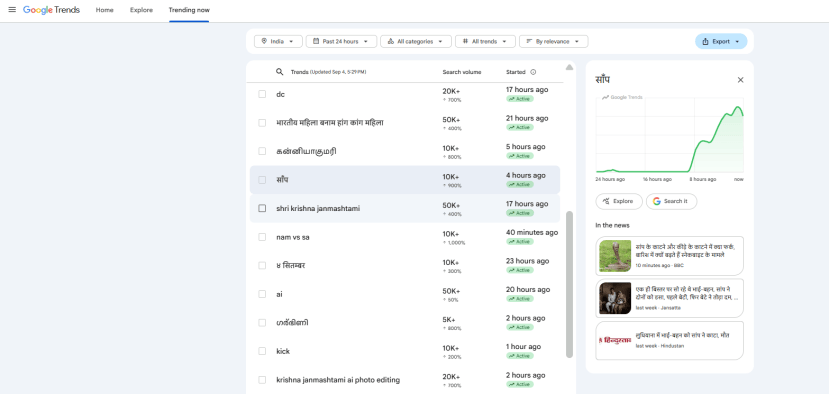Click the search magnifier icon in trends header
Image resolution: width=829 pixels, height=394 pixels.
[x=280, y=72]
